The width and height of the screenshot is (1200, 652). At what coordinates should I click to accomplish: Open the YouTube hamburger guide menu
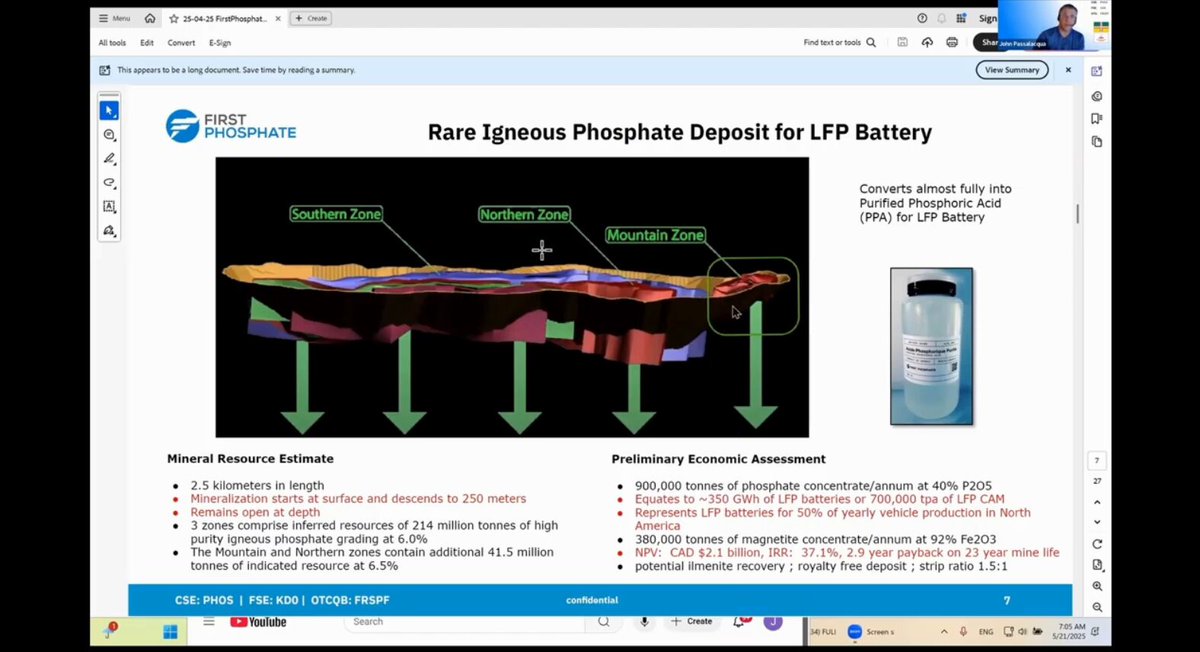tap(209, 621)
